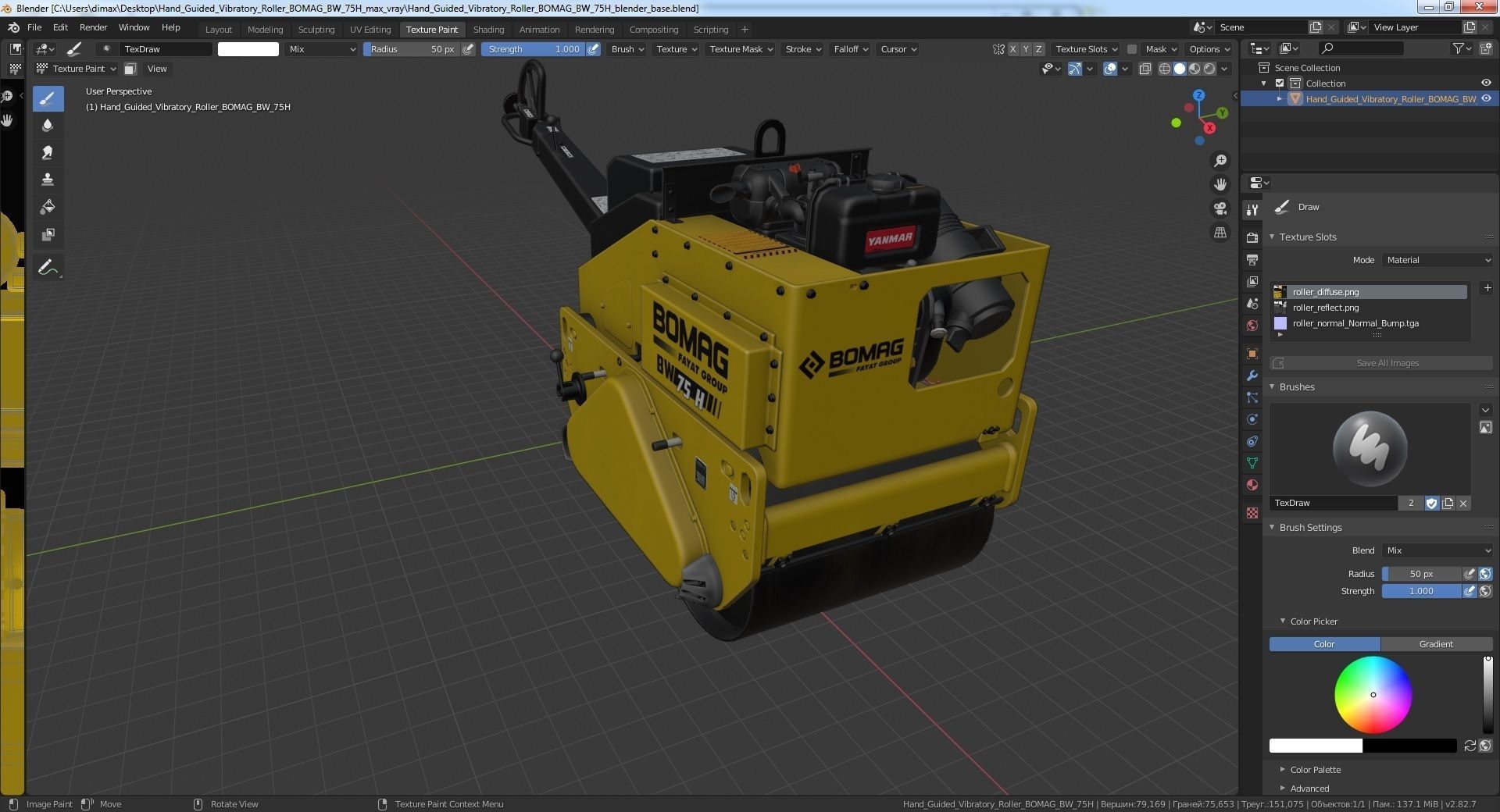Screen dimensions: 1500x812
Task: Toggle viewport overlays display
Action: 1109,69
